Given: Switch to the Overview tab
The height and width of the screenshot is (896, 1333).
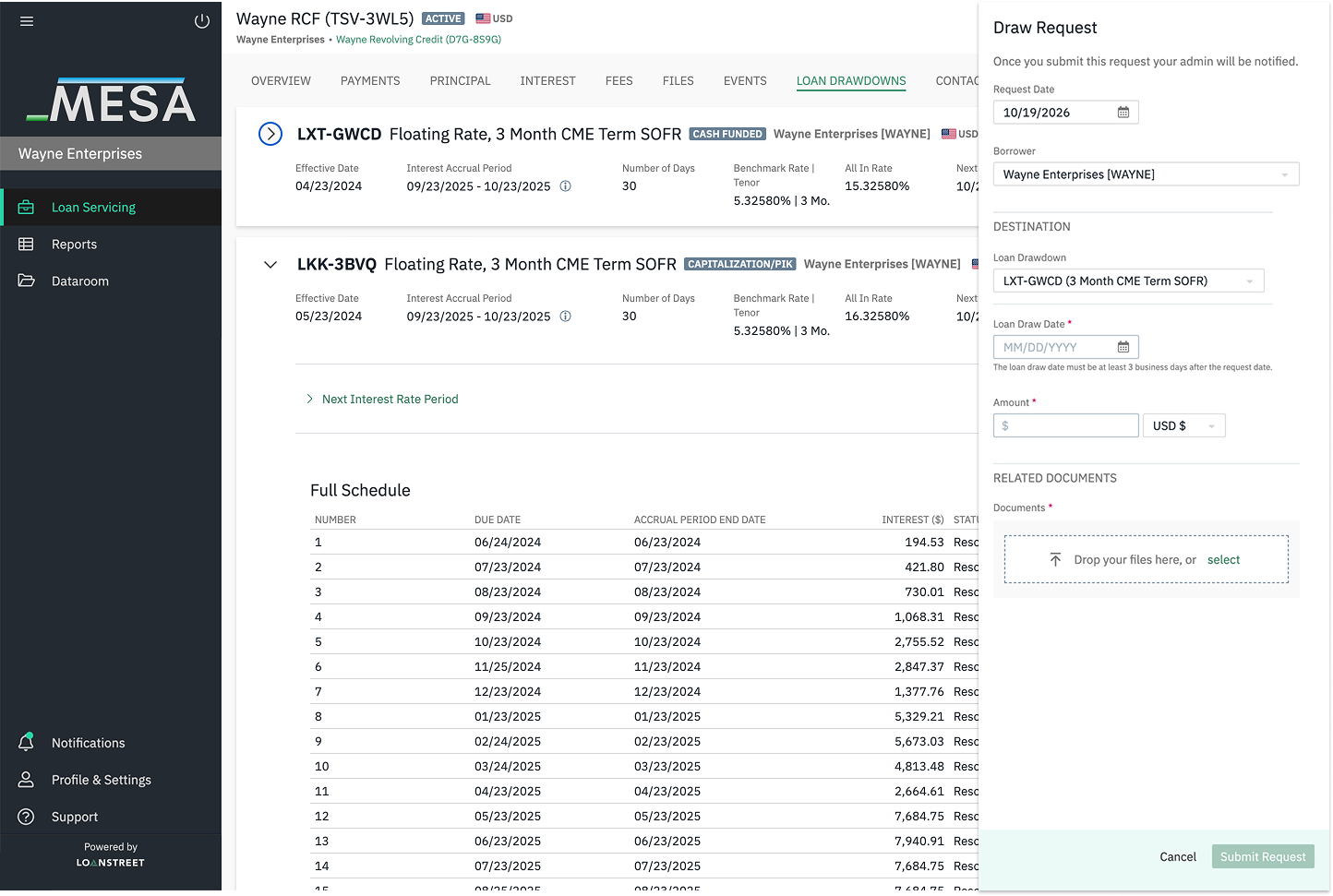Looking at the screenshot, I should pyautogui.click(x=281, y=81).
